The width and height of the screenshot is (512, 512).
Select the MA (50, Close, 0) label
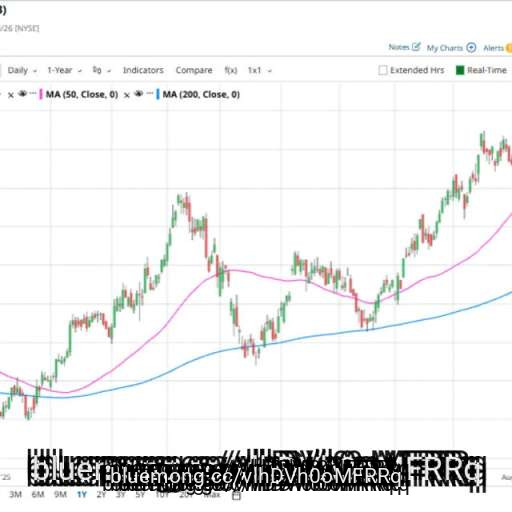point(82,94)
